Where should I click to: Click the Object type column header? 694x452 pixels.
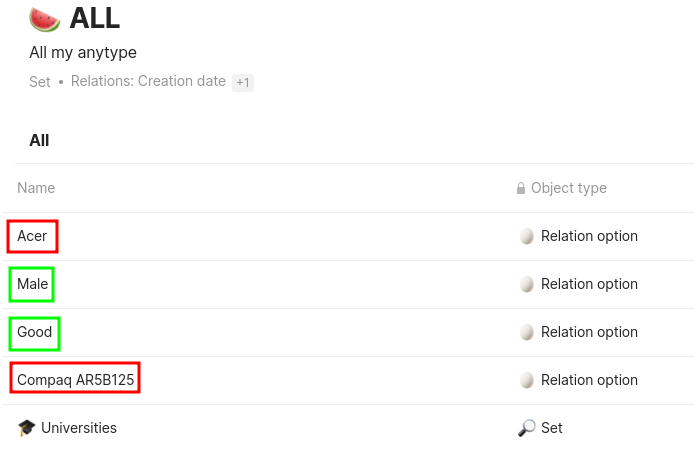click(x=569, y=188)
